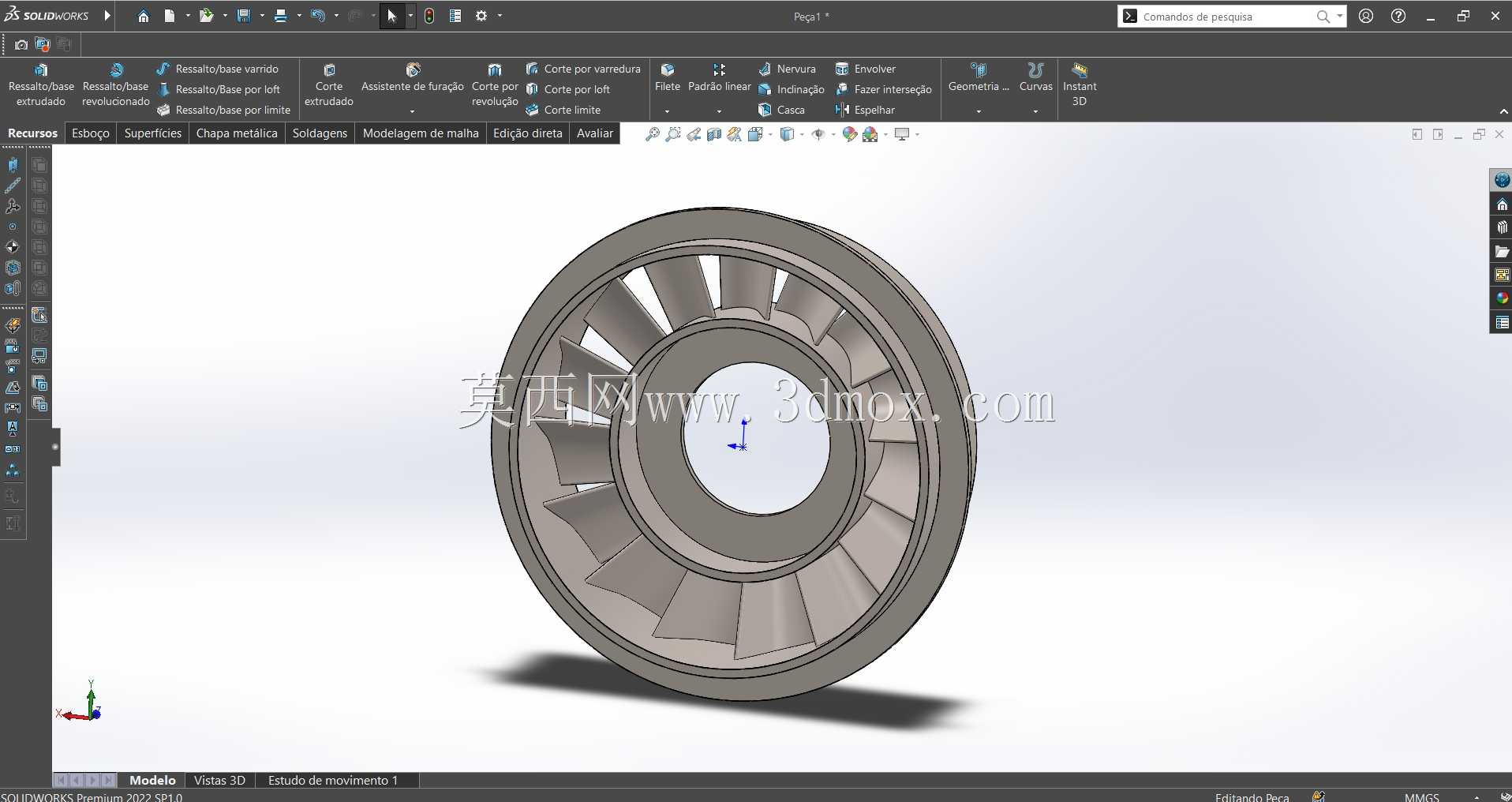Expand the Padrão linear dropdown arrow
This screenshot has width=1512, height=802.
pyautogui.click(x=719, y=111)
